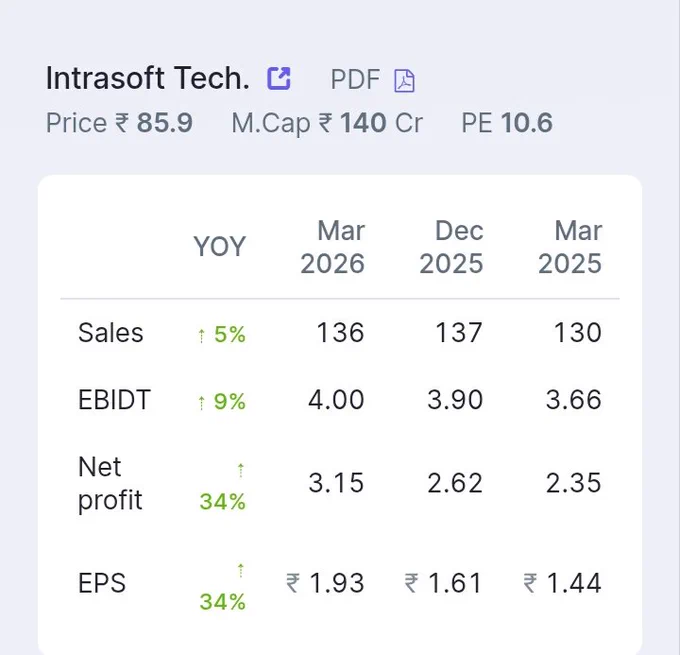Click the Sales row label
The height and width of the screenshot is (655, 680).
point(111,333)
